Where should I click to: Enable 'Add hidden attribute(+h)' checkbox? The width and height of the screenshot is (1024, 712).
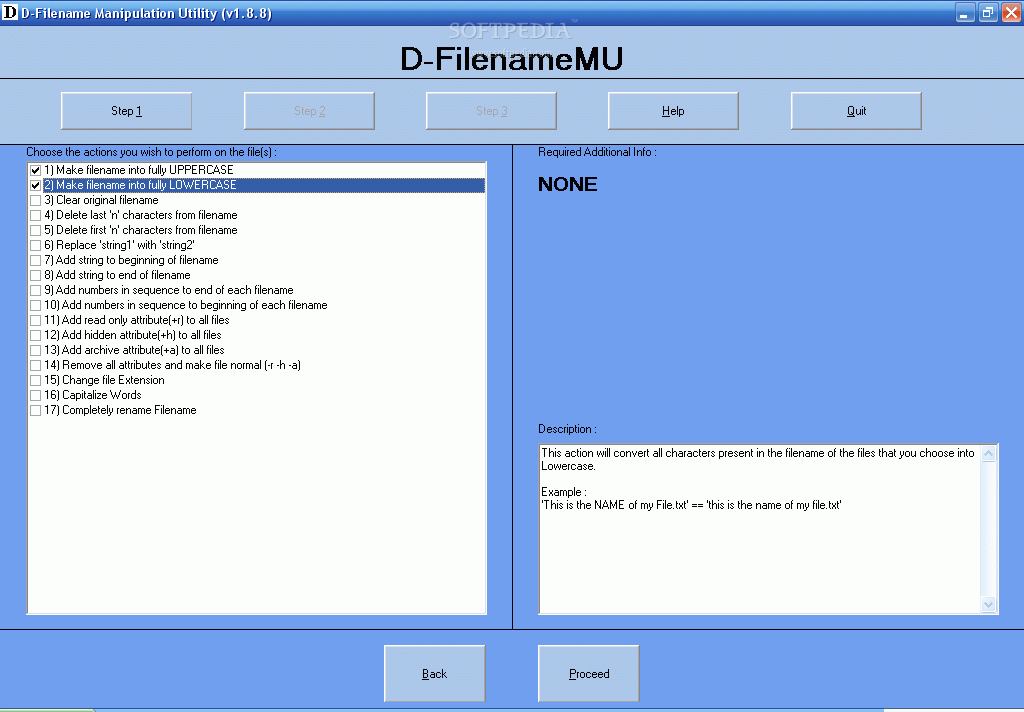coord(35,336)
